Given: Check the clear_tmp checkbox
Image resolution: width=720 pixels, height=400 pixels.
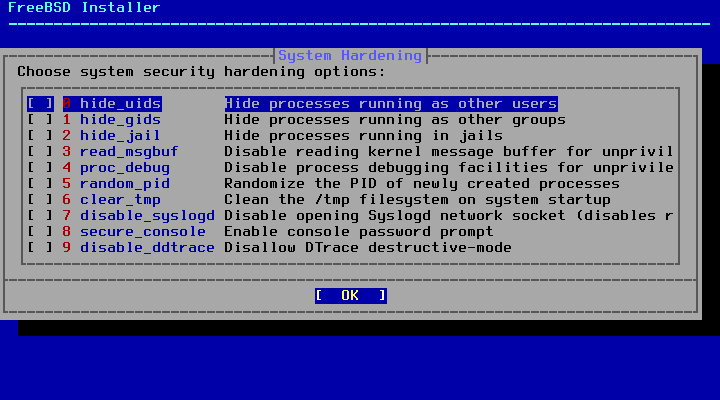Looking at the screenshot, I should 40,200.
